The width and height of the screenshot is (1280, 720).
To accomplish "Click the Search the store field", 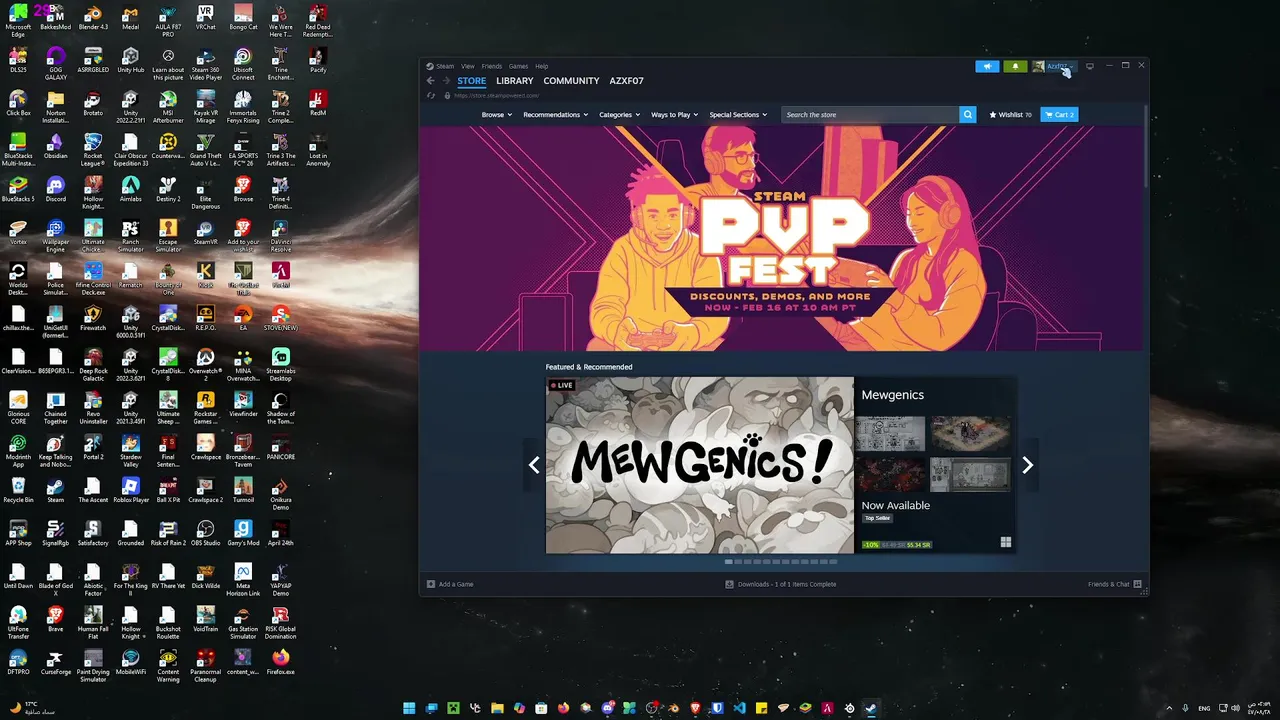I will [870, 115].
